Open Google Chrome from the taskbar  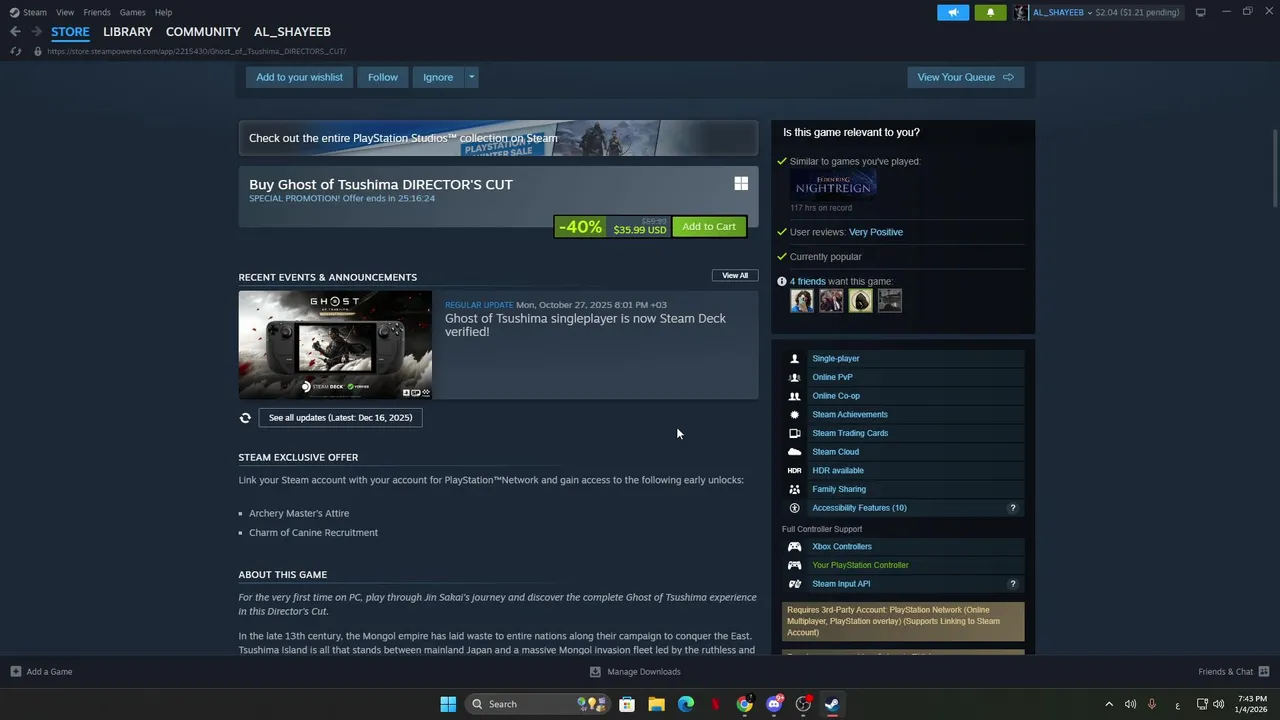click(x=744, y=704)
